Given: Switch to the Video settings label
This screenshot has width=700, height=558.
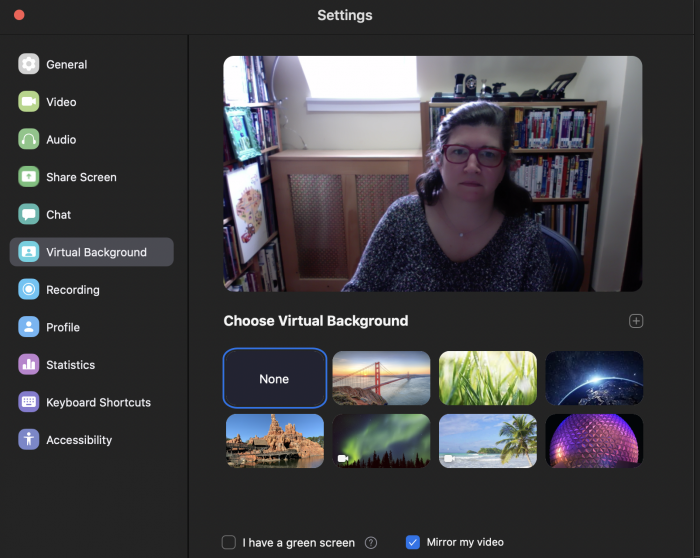Looking at the screenshot, I should pyautogui.click(x=61, y=102).
